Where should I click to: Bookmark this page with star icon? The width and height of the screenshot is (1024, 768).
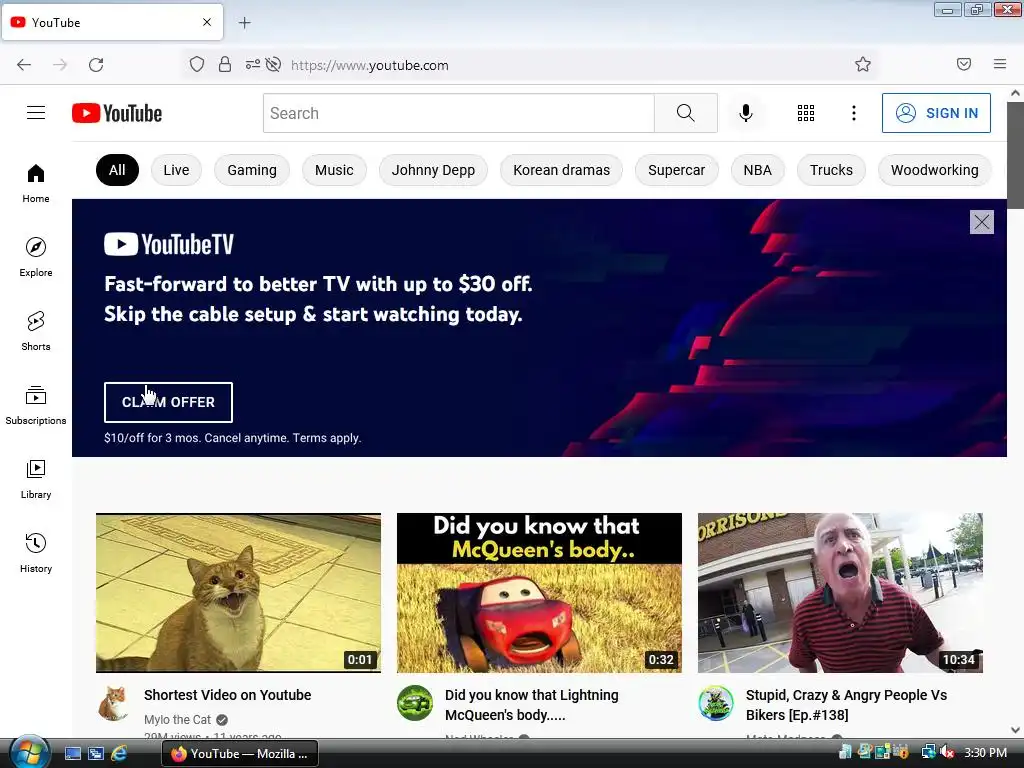tap(863, 64)
